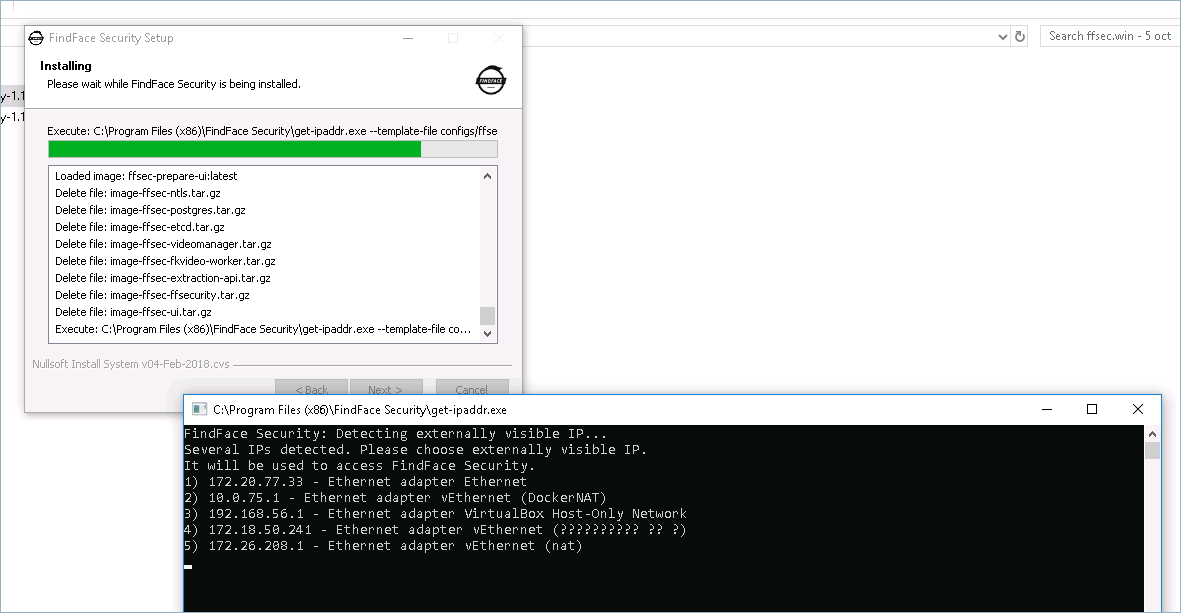Open the Explorer address bar history dropdown

pos(1002,36)
